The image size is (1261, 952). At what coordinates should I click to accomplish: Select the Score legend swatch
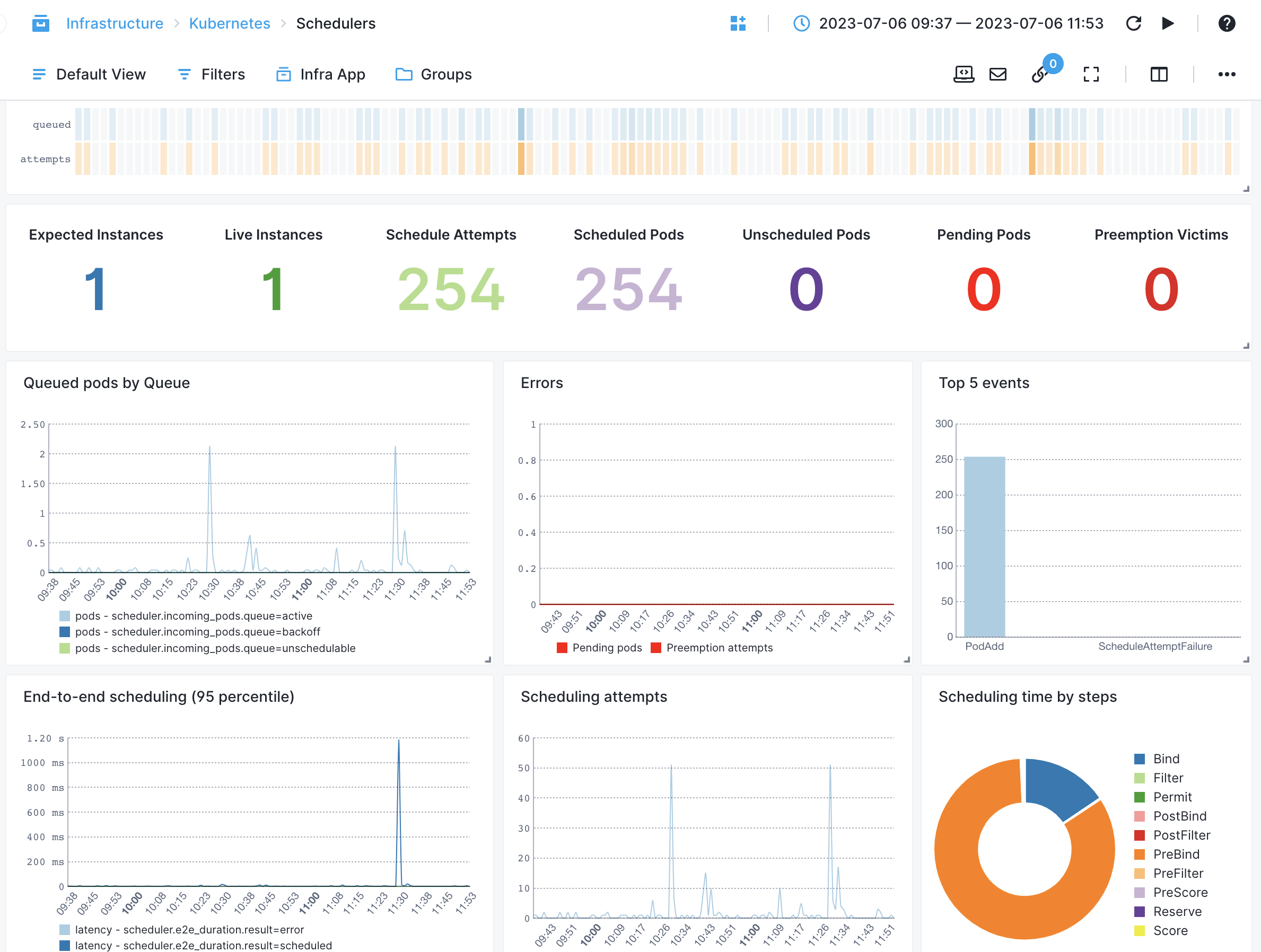pos(1140,931)
